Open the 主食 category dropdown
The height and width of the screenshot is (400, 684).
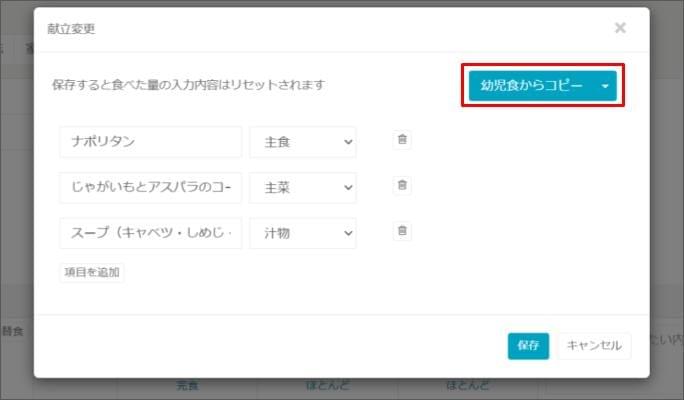tap(303, 142)
